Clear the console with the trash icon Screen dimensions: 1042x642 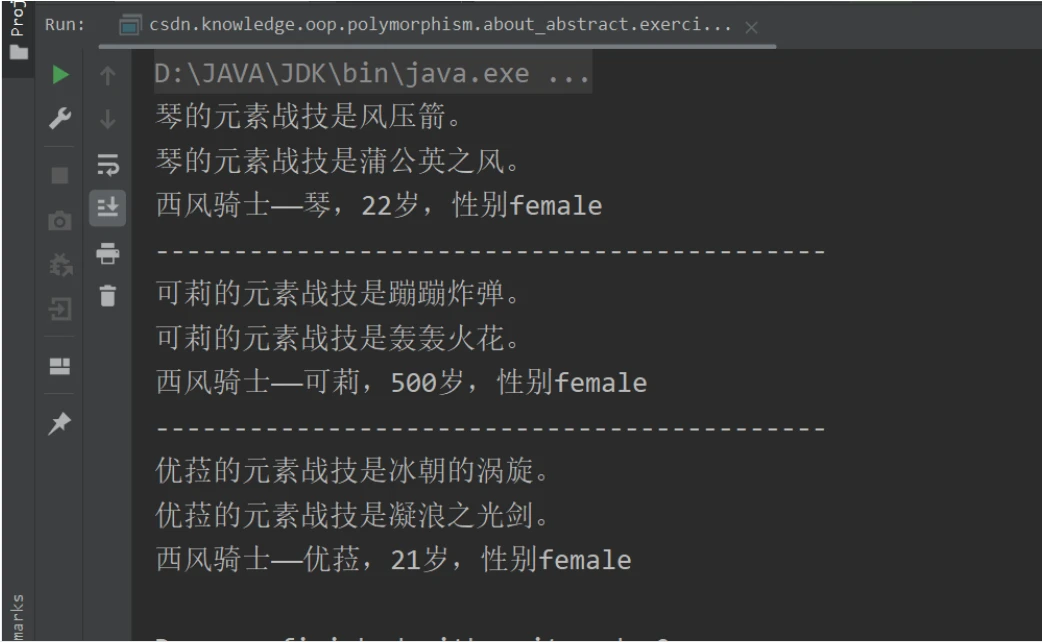105,294
